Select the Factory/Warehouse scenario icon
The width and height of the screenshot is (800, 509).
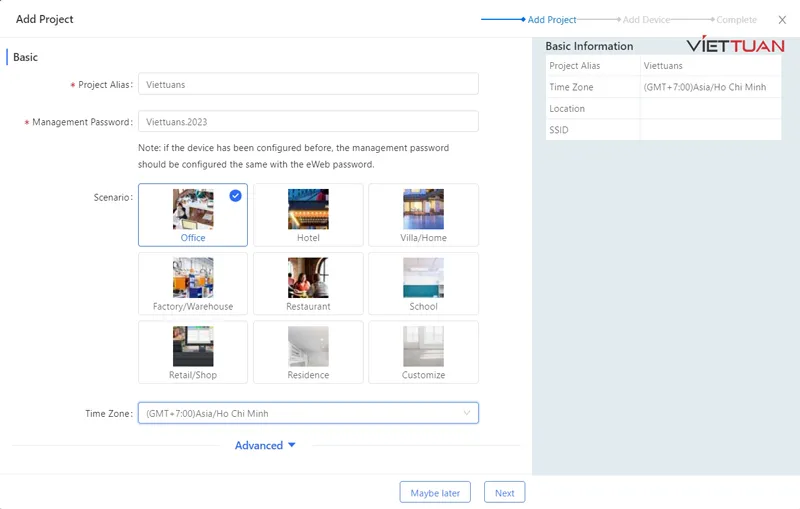pyautogui.click(x=193, y=278)
